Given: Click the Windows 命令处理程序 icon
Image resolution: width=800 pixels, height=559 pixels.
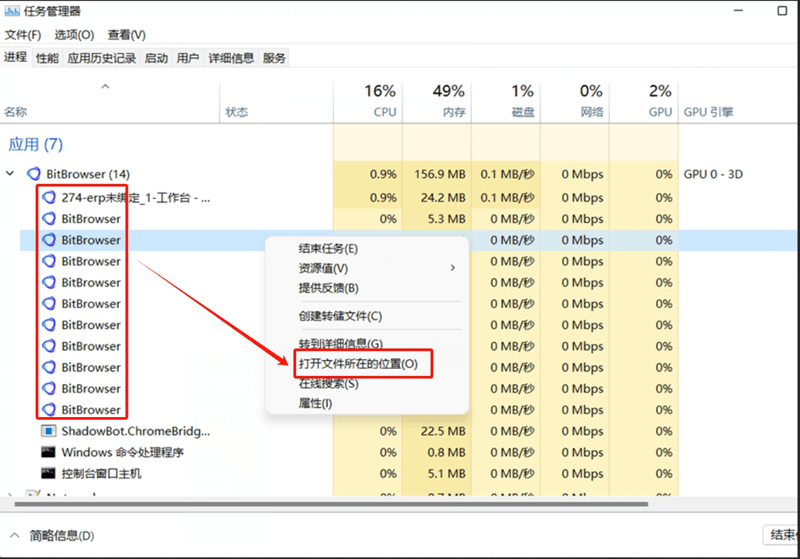Looking at the screenshot, I should [x=48, y=452].
